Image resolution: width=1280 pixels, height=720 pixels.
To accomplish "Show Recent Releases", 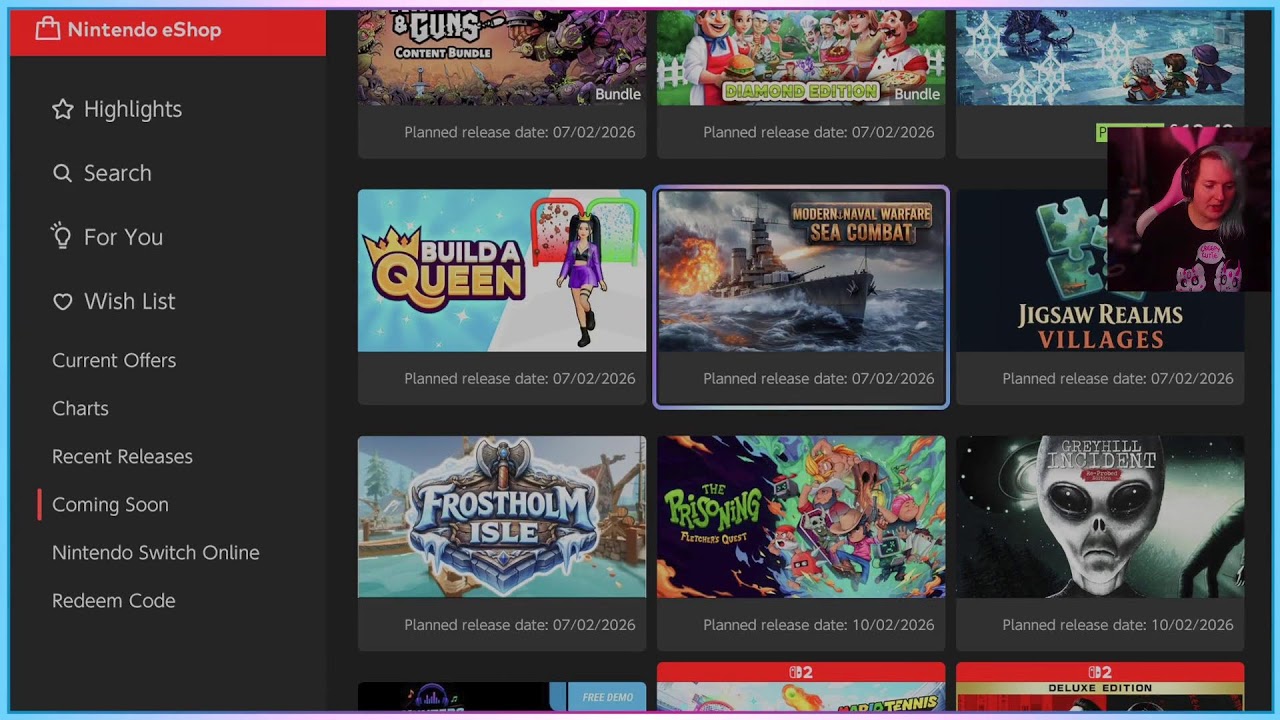I will [x=122, y=456].
